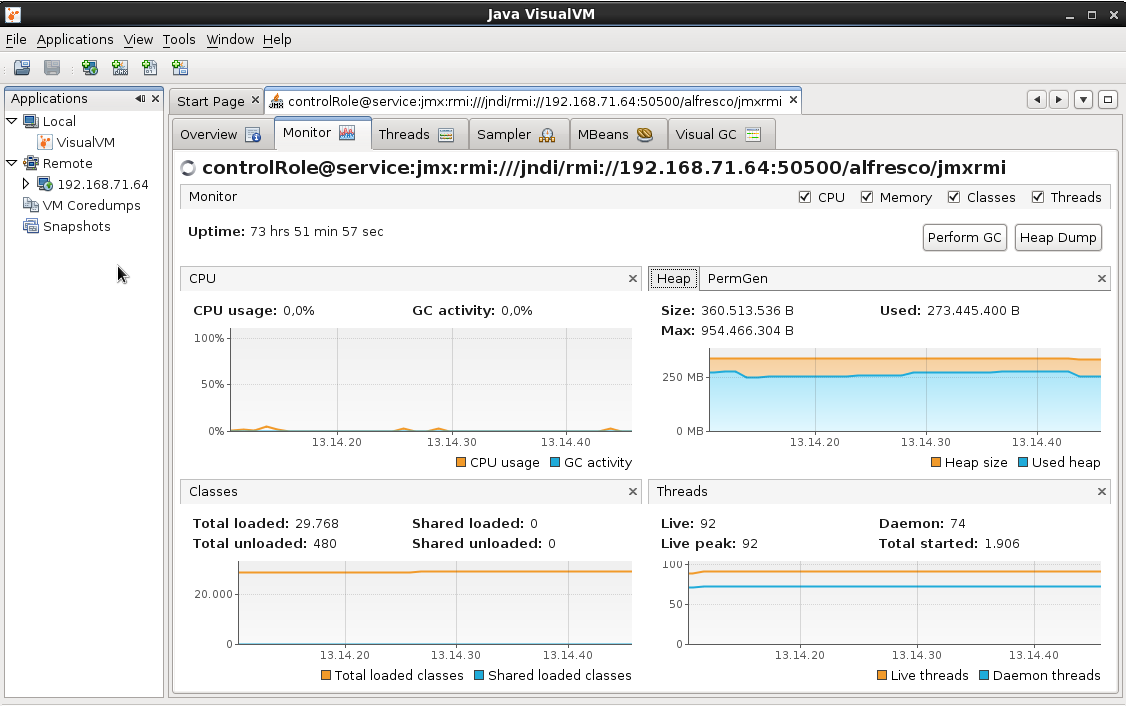Open the Help menu
Viewport: 1126px width, 706px height.
tap(277, 40)
